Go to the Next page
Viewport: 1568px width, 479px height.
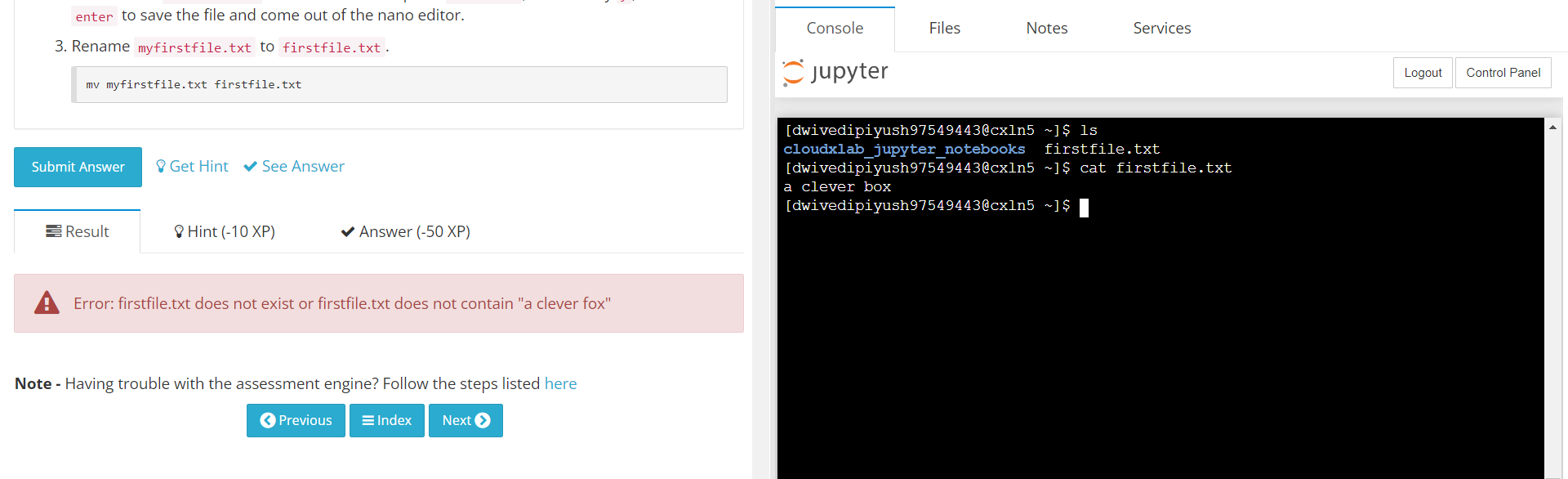click(x=465, y=420)
